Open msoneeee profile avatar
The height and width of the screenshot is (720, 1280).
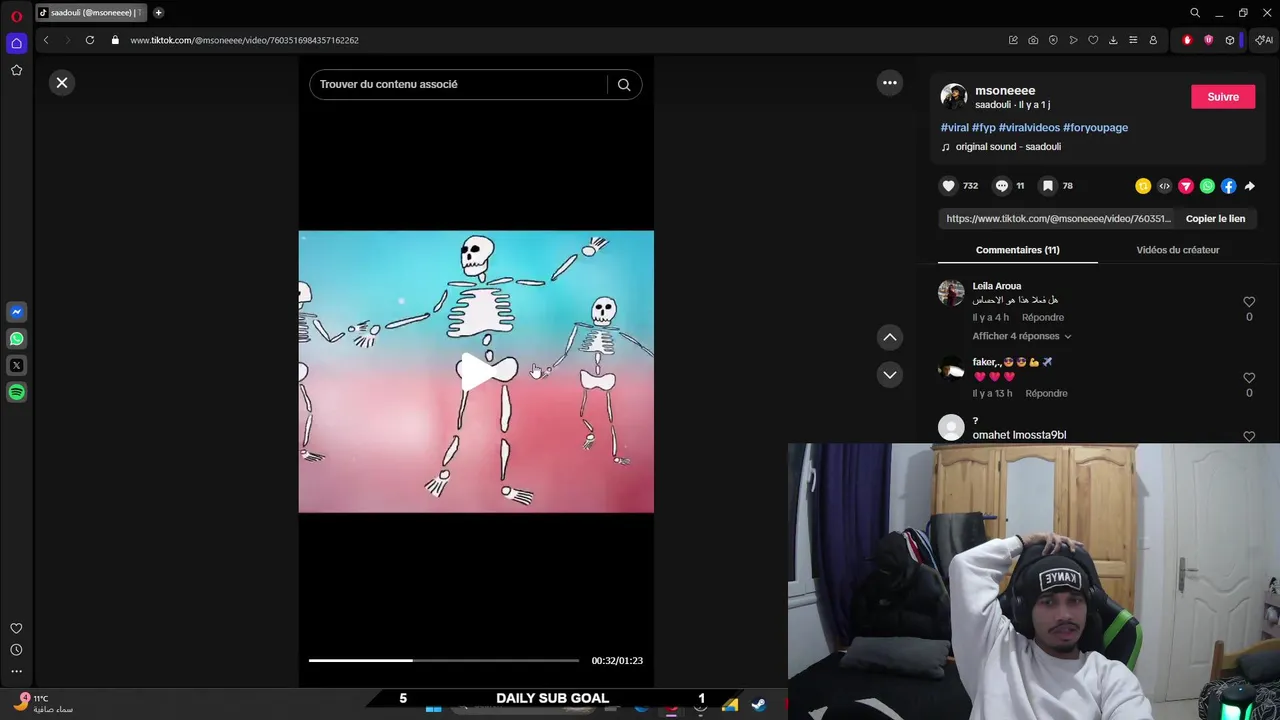pyautogui.click(x=954, y=97)
